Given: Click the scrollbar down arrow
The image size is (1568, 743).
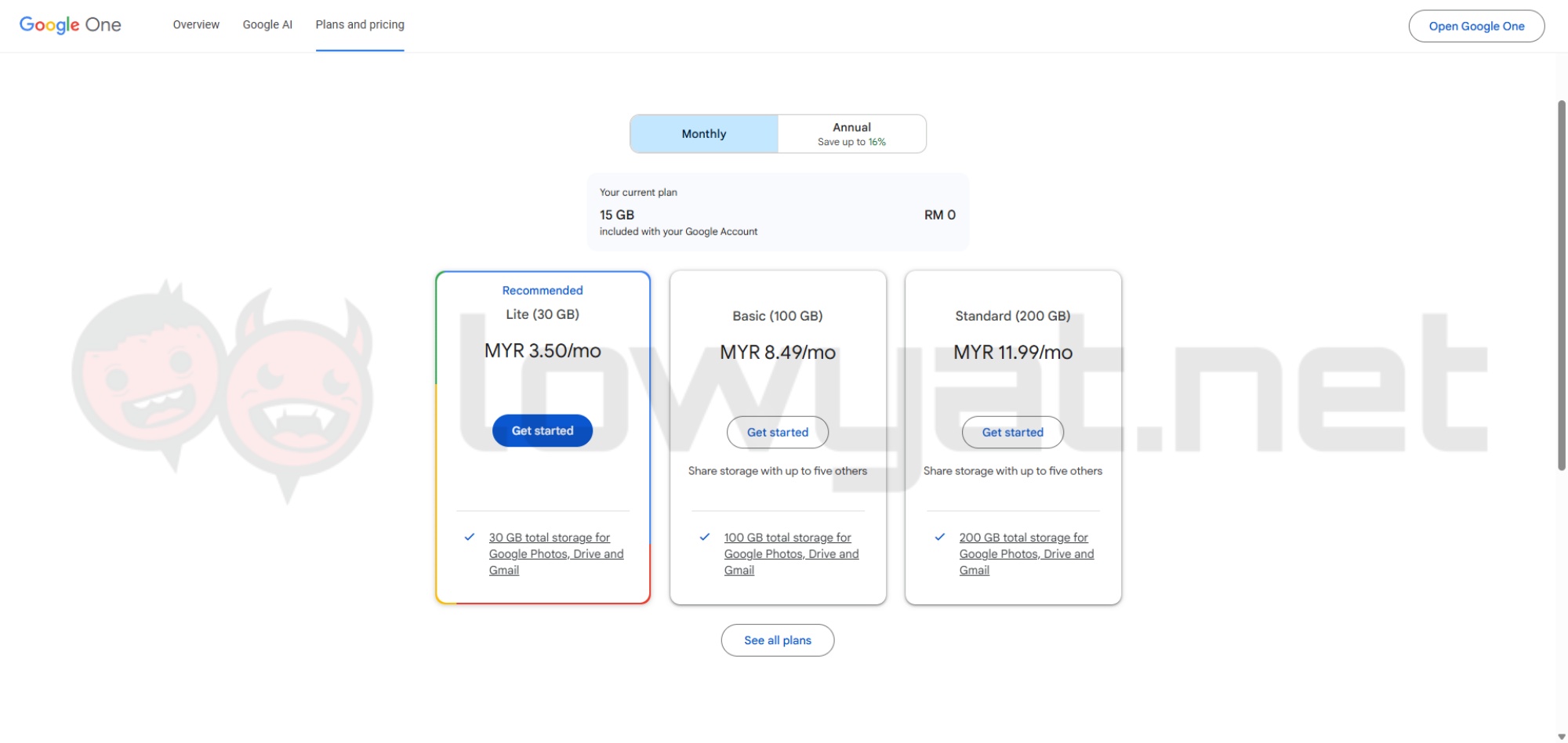Looking at the screenshot, I should point(1561,736).
